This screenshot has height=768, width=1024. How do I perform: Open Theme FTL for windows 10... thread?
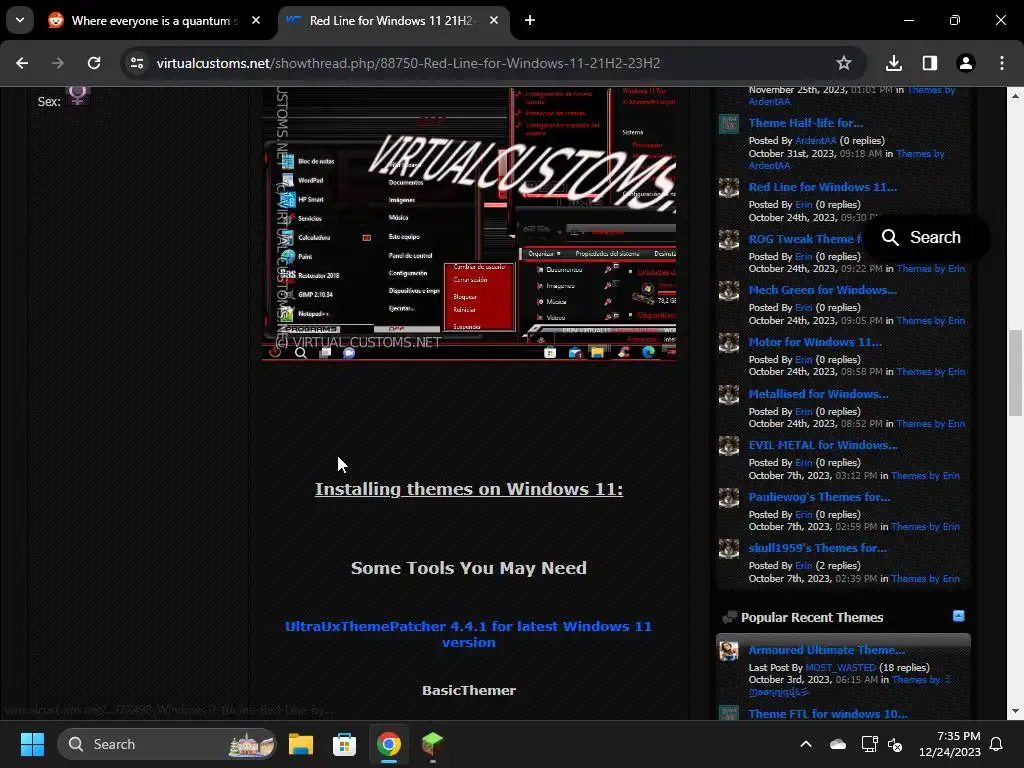coord(827,714)
